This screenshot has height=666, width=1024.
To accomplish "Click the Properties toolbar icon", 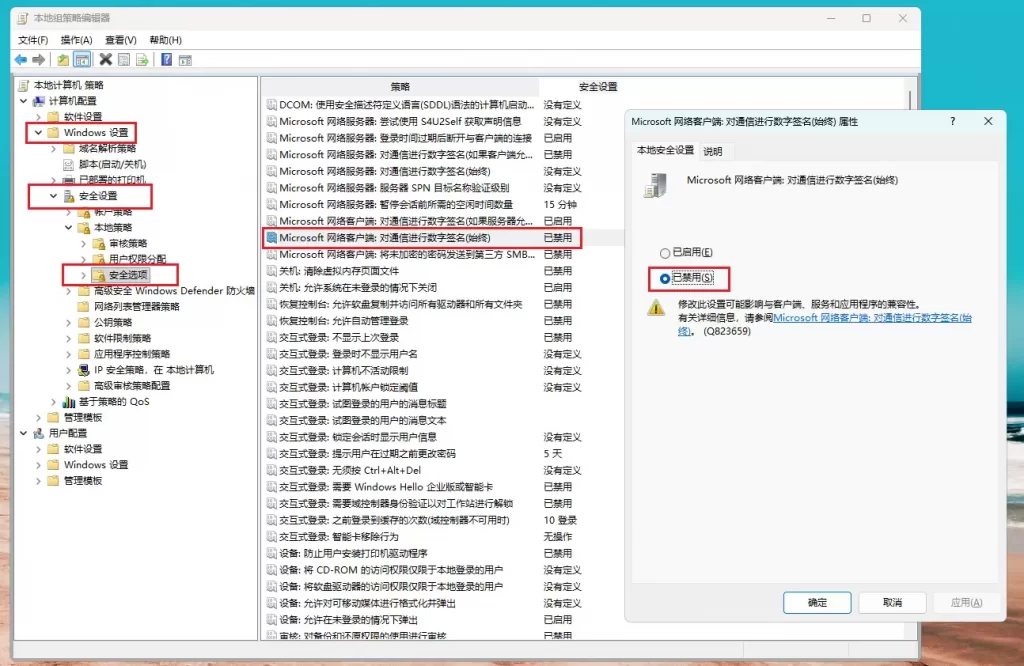I will click(x=126, y=60).
